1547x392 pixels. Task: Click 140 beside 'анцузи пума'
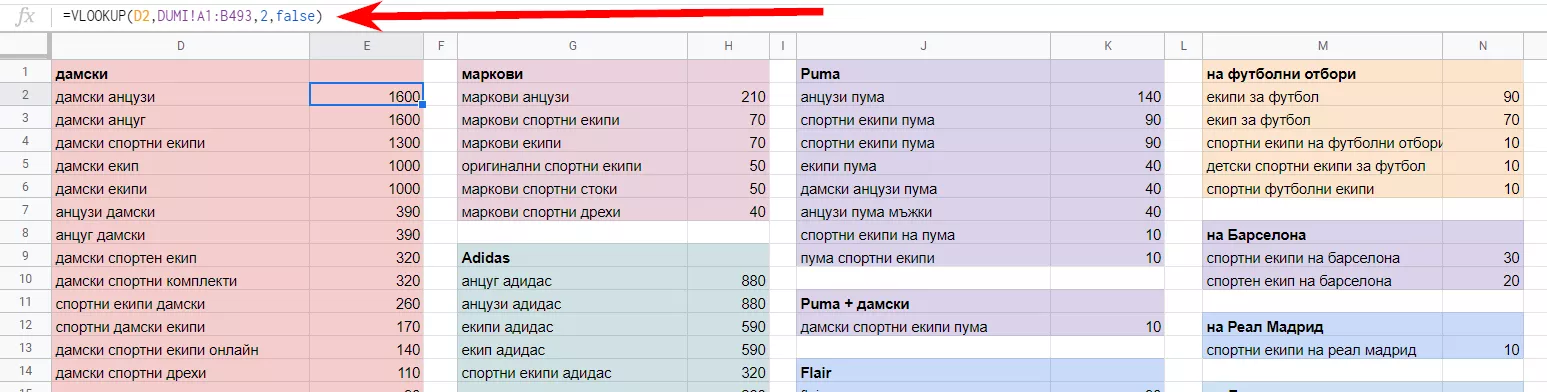[x=1107, y=97]
